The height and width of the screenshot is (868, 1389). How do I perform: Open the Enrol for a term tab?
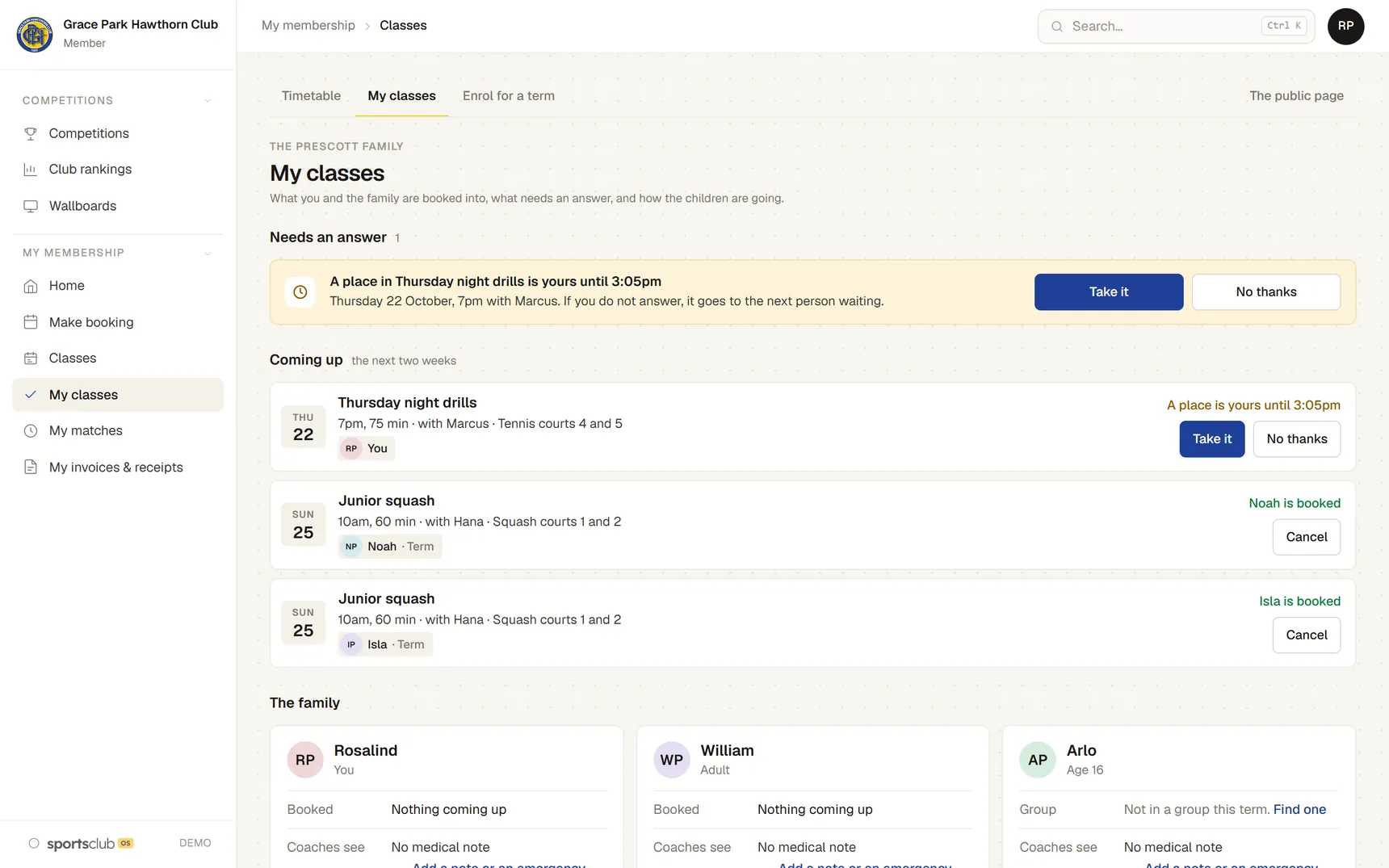point(509,96)
